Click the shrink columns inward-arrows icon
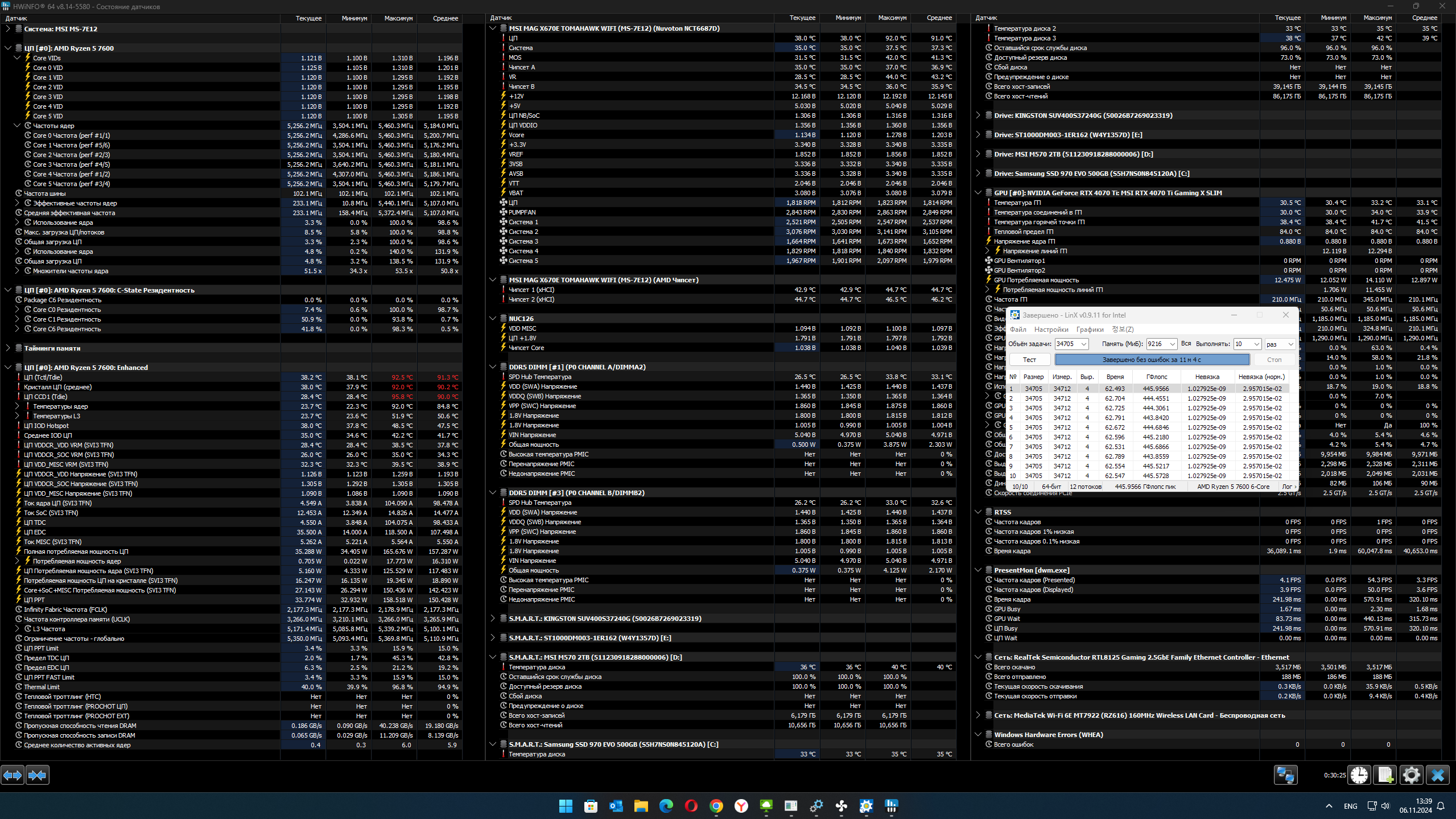The width and height of the screenshot is (1456, 819). coord(38,775)
